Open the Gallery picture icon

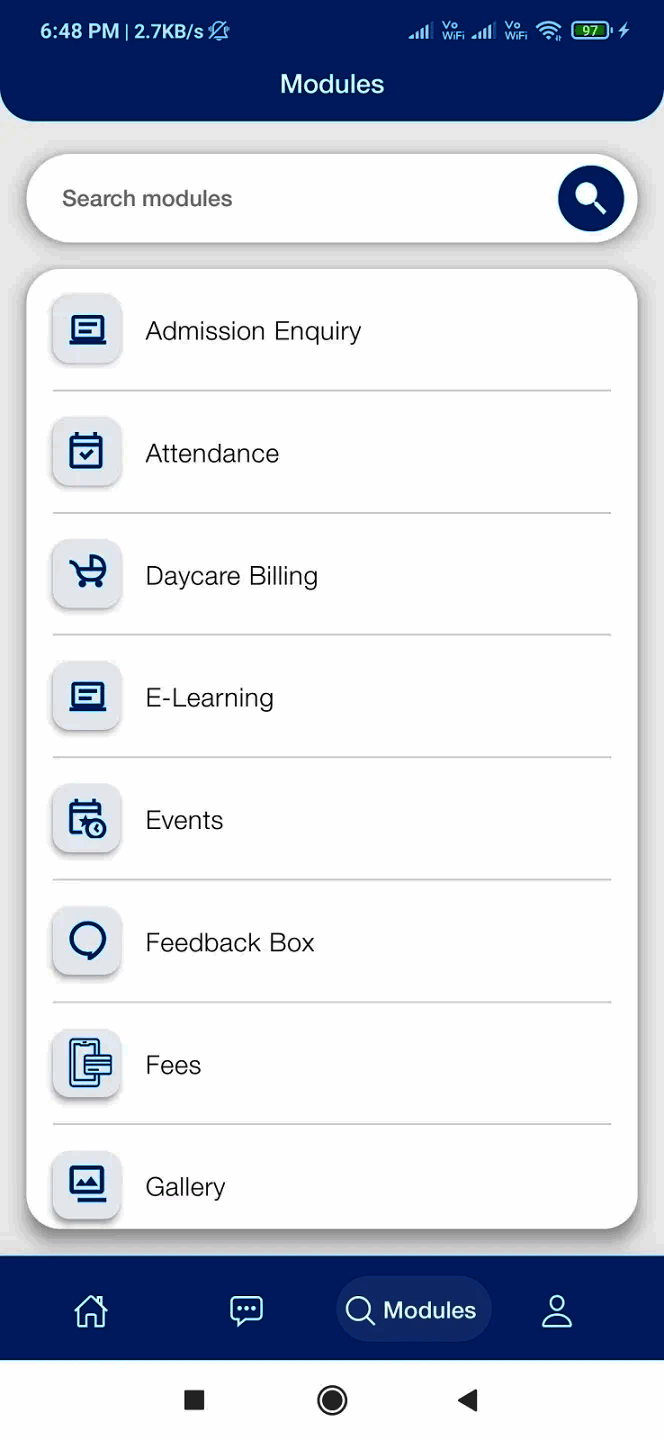point(86,1185)
